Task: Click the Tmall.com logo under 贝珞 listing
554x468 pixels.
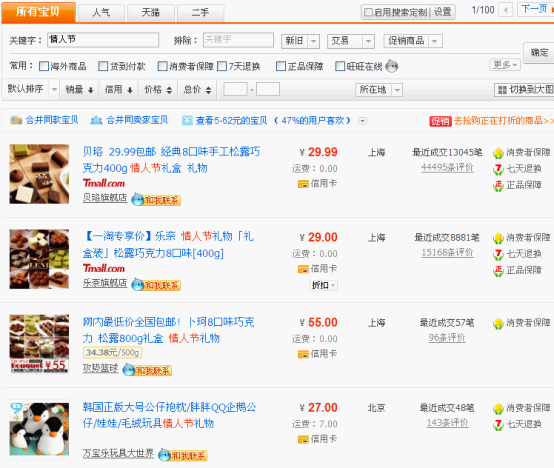Action: coord(104,183)
